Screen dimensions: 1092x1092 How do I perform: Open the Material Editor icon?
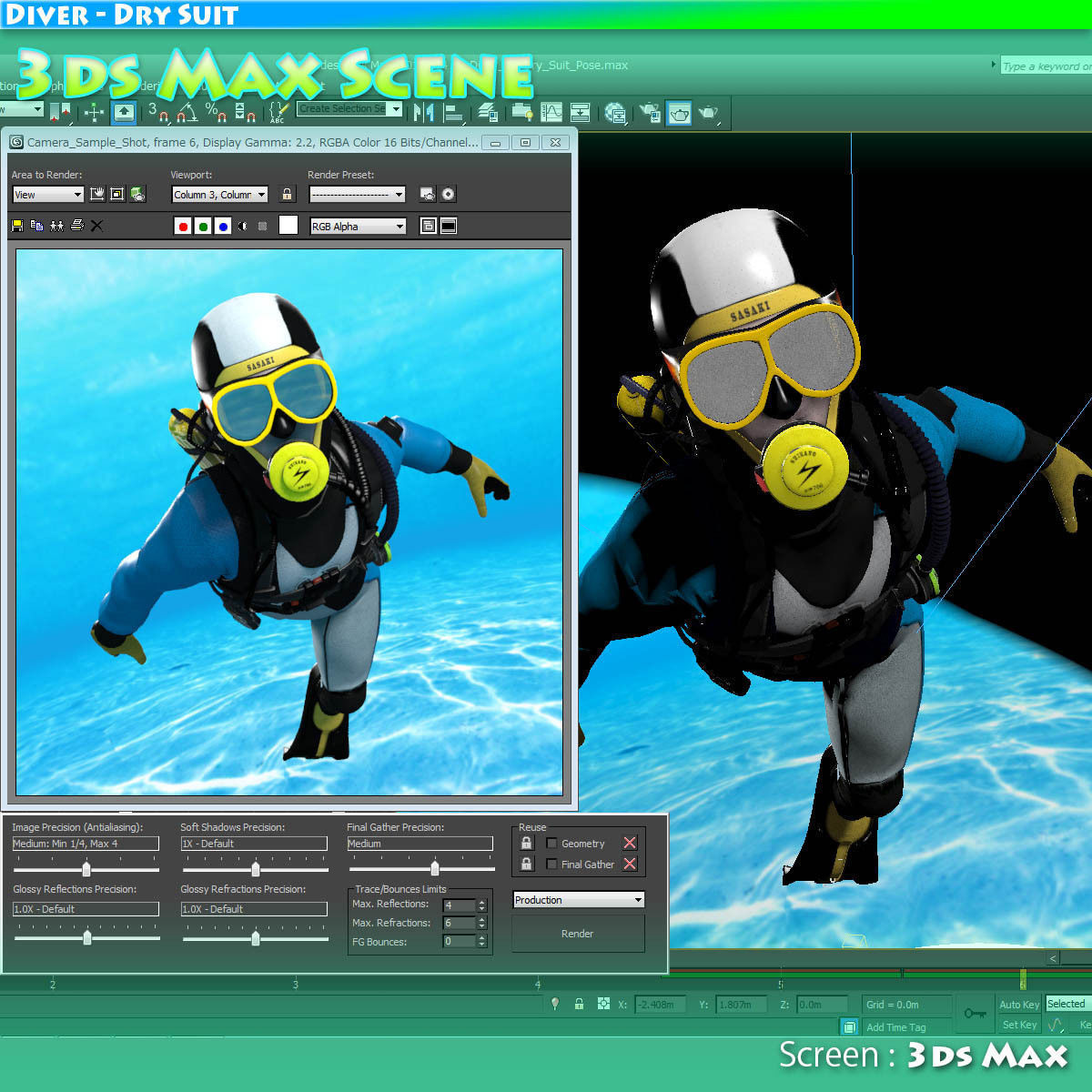[x=616, y=113]
